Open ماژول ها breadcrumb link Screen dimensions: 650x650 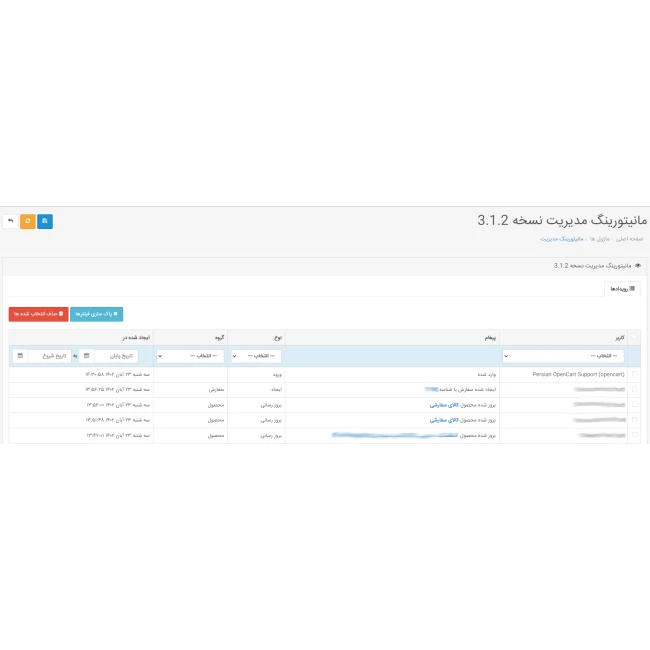pyautogui.click(x=599, y=239)
